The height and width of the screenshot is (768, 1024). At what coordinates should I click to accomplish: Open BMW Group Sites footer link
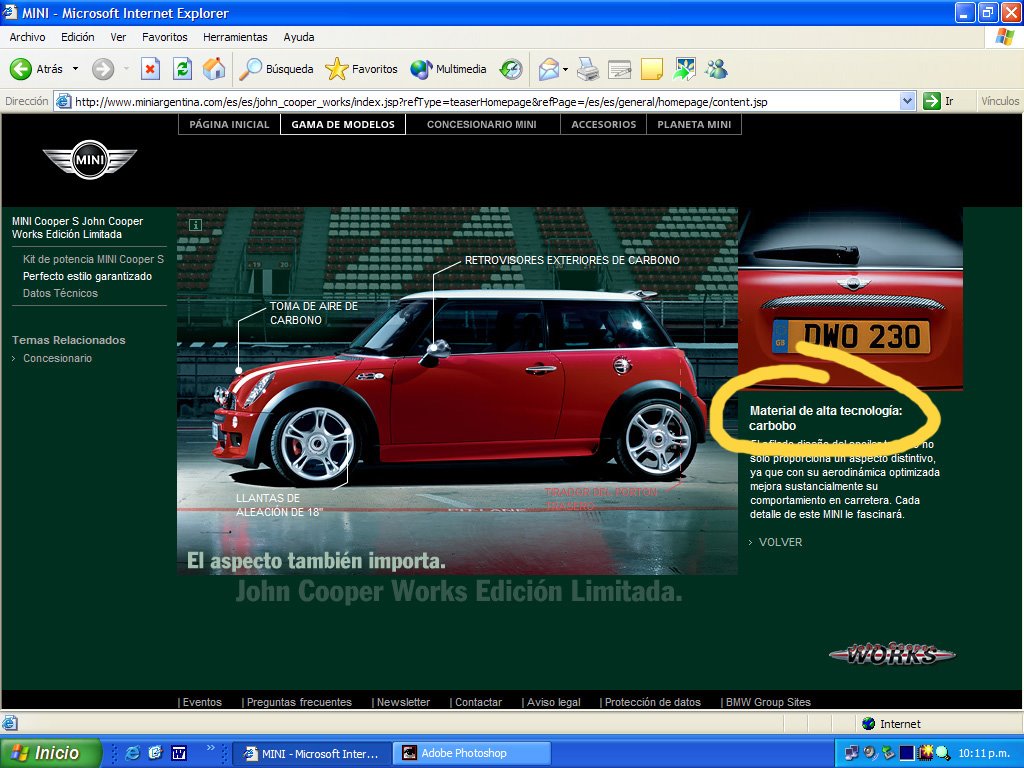768,702
